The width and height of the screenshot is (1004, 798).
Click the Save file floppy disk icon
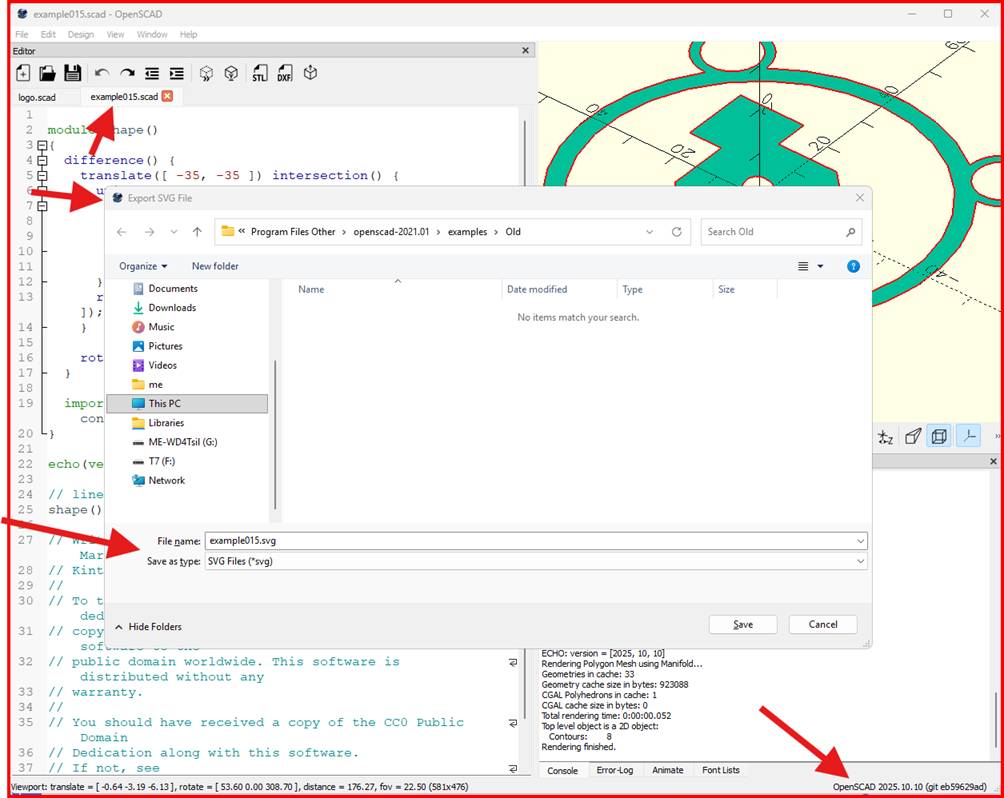pos(72,73)
